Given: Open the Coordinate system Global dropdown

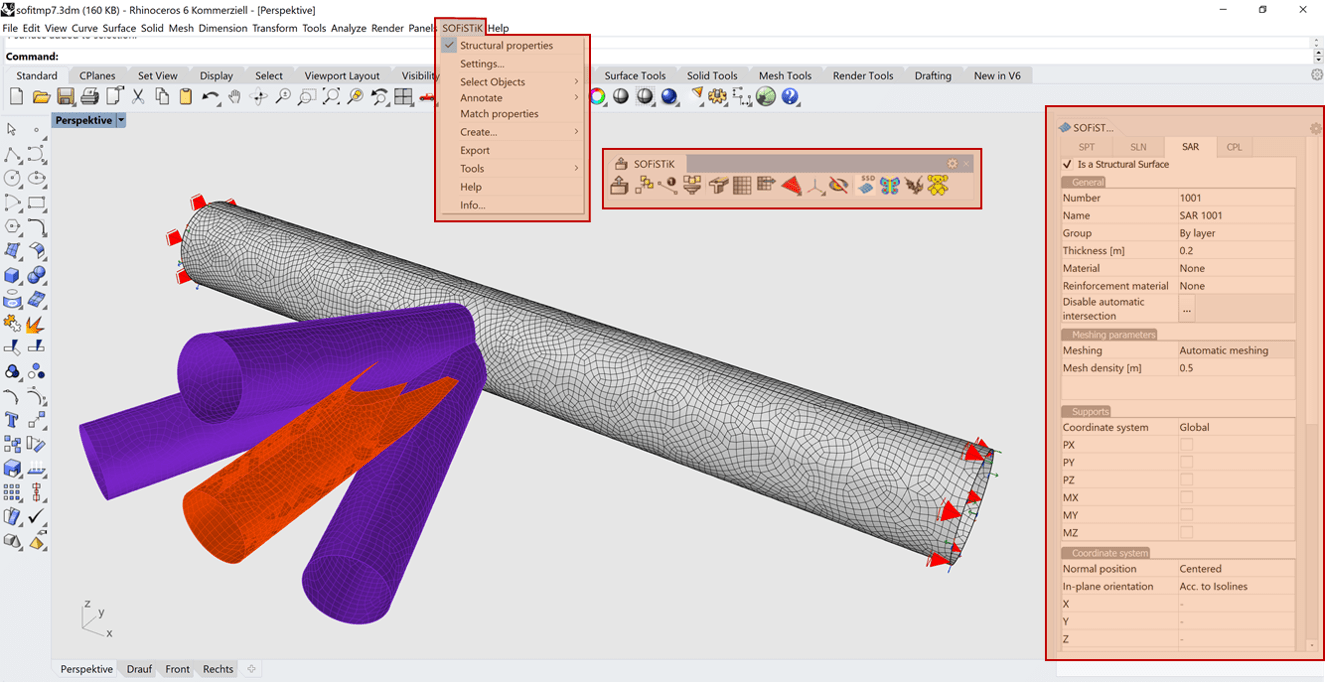Looking at the screenshot, I should pyautogui.click(x=1236, y=427).
